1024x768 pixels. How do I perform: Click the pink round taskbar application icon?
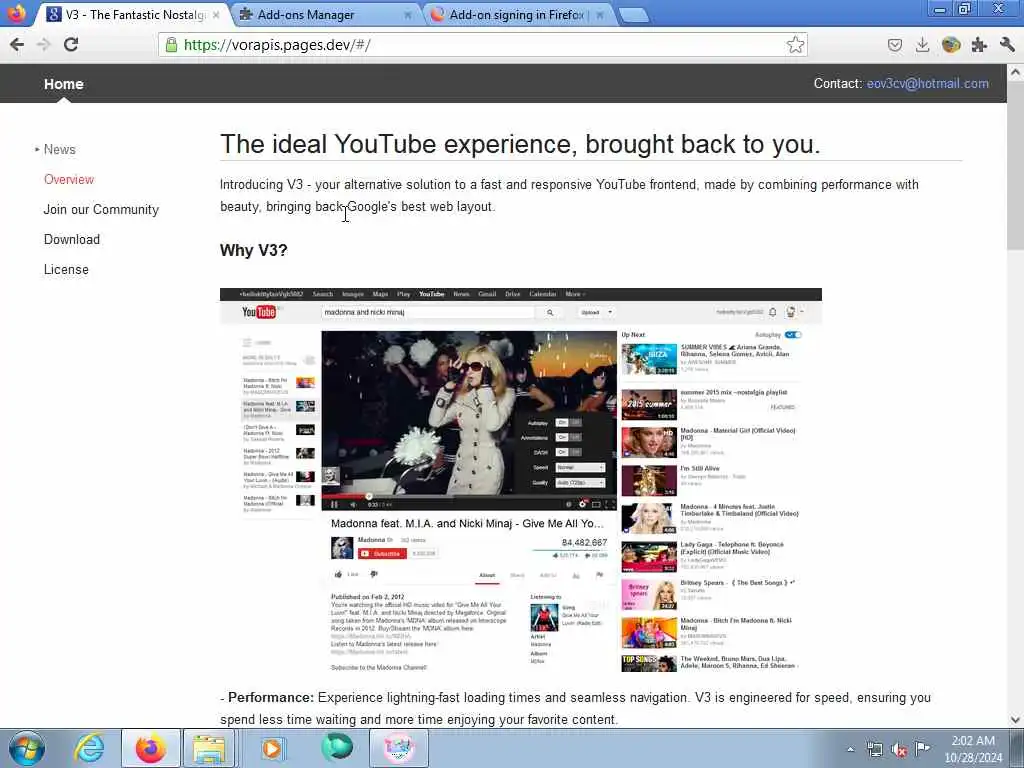pyautogui.click(x=399, y=748)
